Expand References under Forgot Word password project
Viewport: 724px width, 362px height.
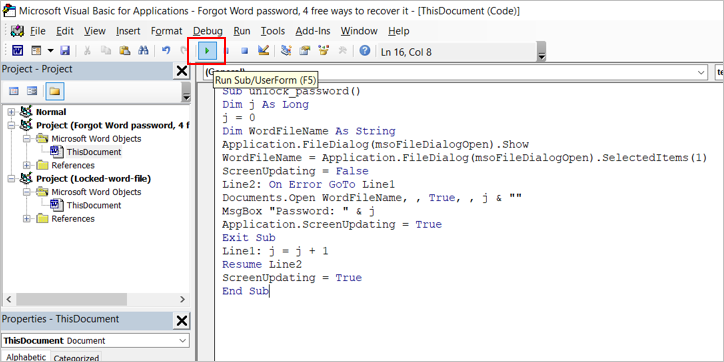[27, 165]
